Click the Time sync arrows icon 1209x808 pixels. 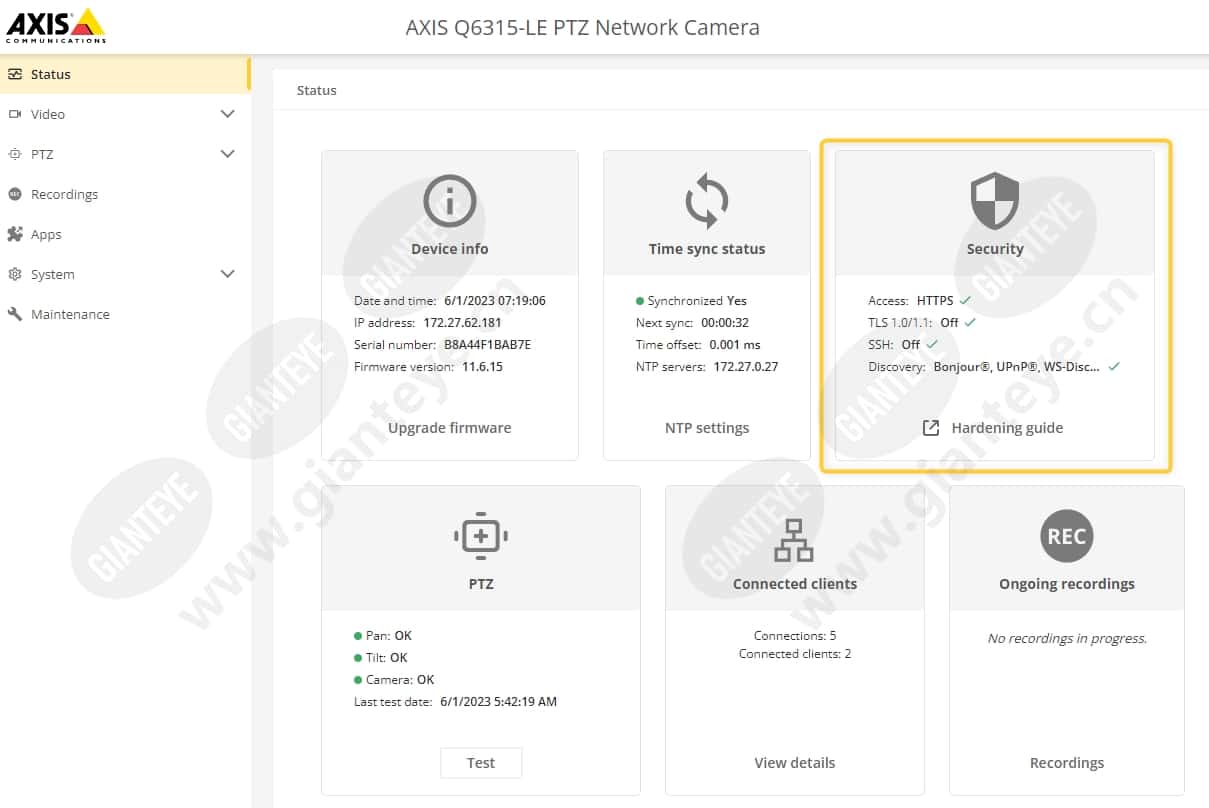(707, 201)
